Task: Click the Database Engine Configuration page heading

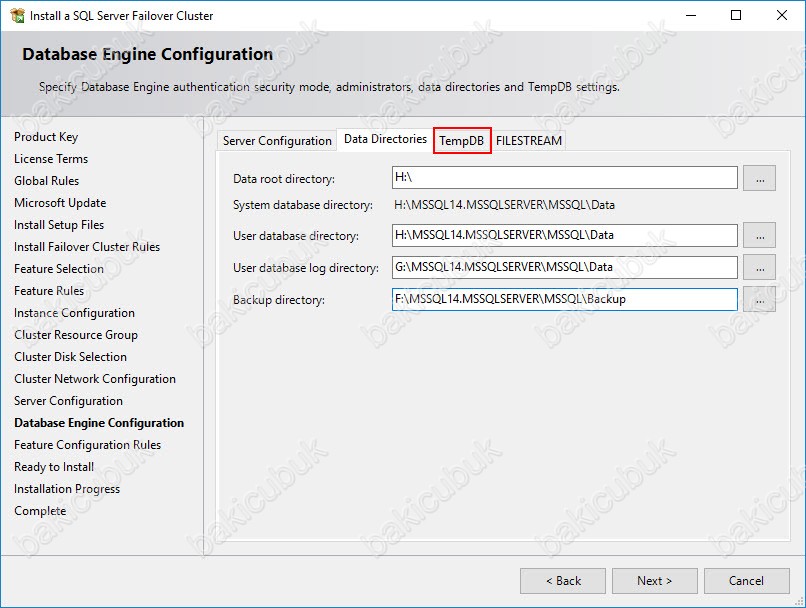Action: pyautogui.click(x=148, y=54)
